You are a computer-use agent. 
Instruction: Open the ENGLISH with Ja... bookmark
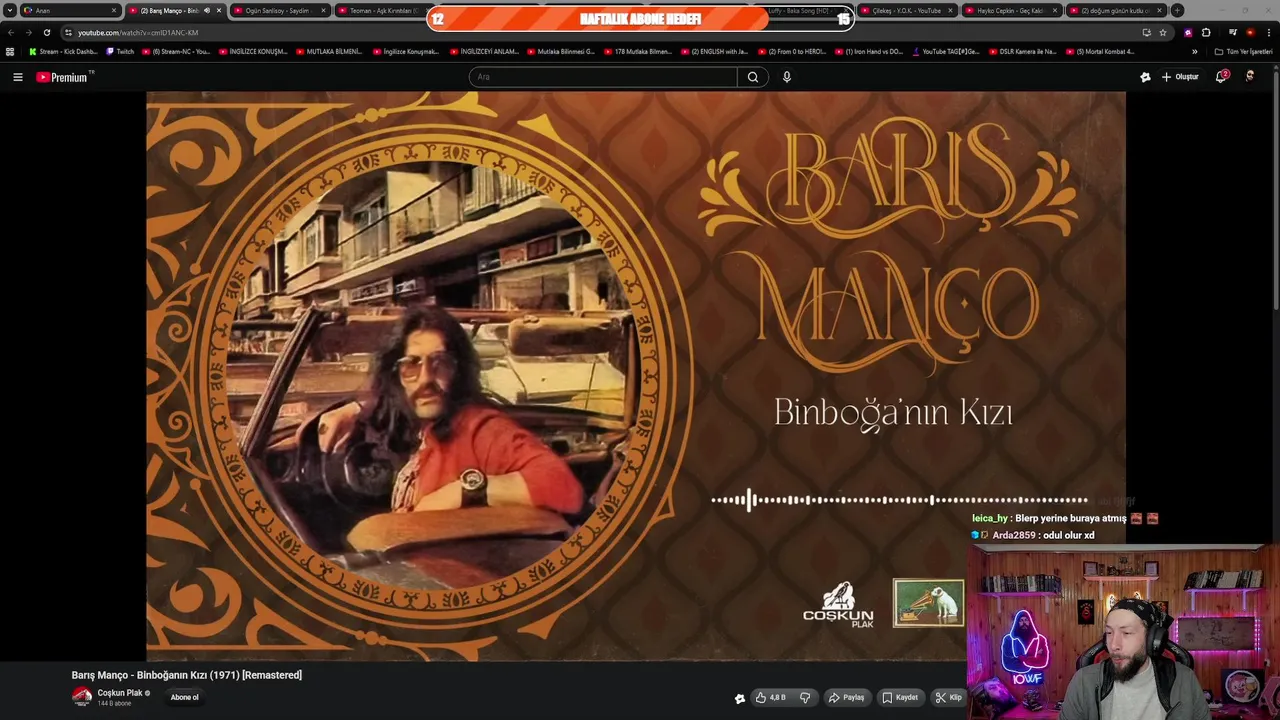[x=714, y=51]
